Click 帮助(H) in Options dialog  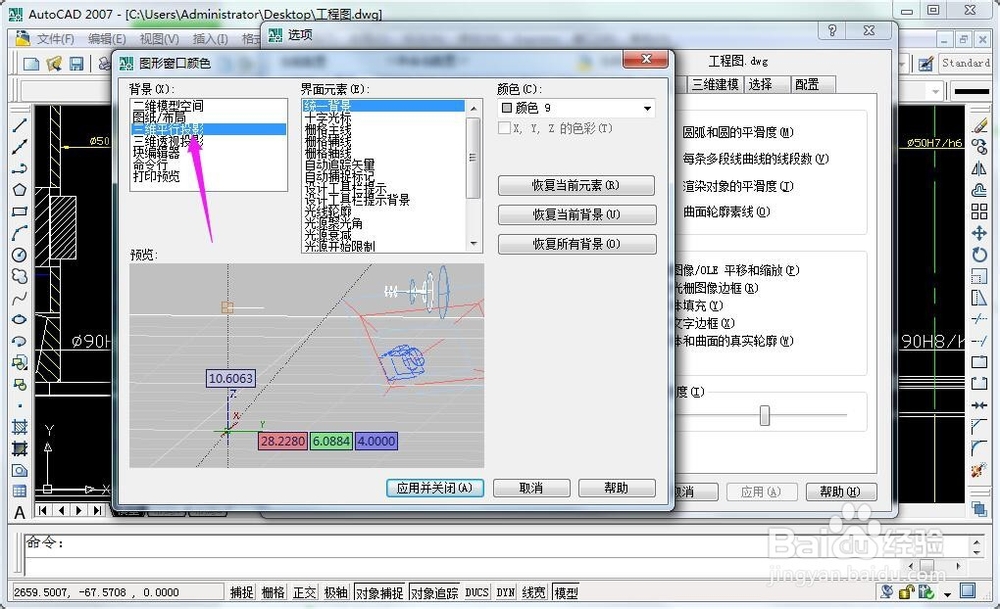841,492
